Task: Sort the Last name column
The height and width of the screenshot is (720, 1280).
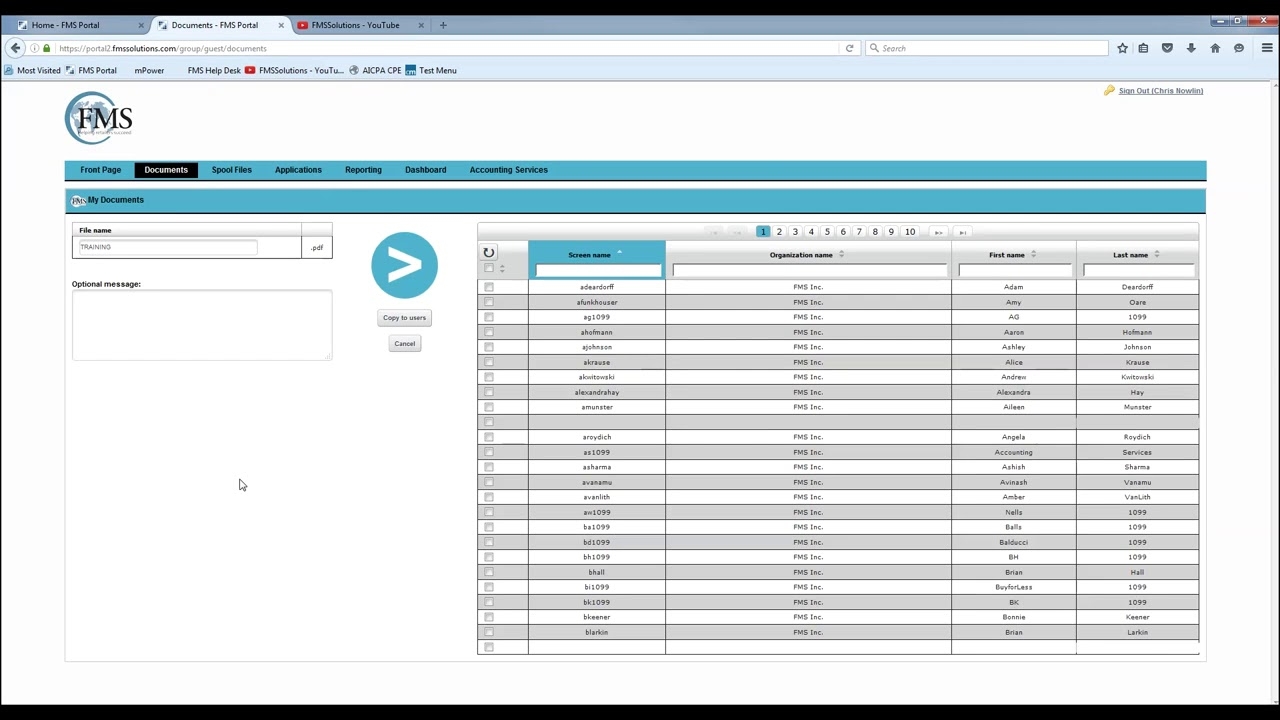Action: 1157,255
